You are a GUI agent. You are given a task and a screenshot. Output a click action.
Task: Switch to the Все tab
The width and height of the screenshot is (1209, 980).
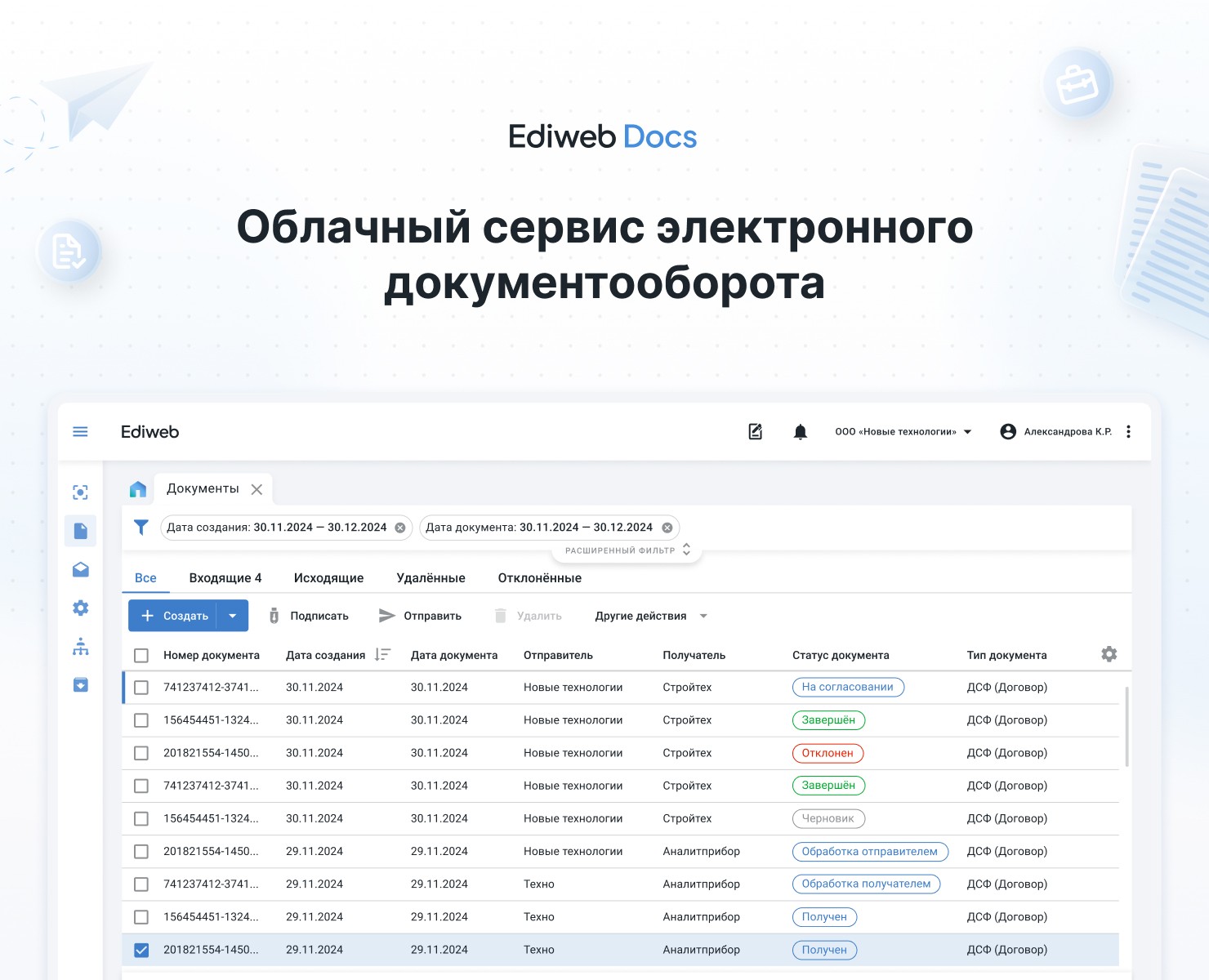tap(145, 577)
